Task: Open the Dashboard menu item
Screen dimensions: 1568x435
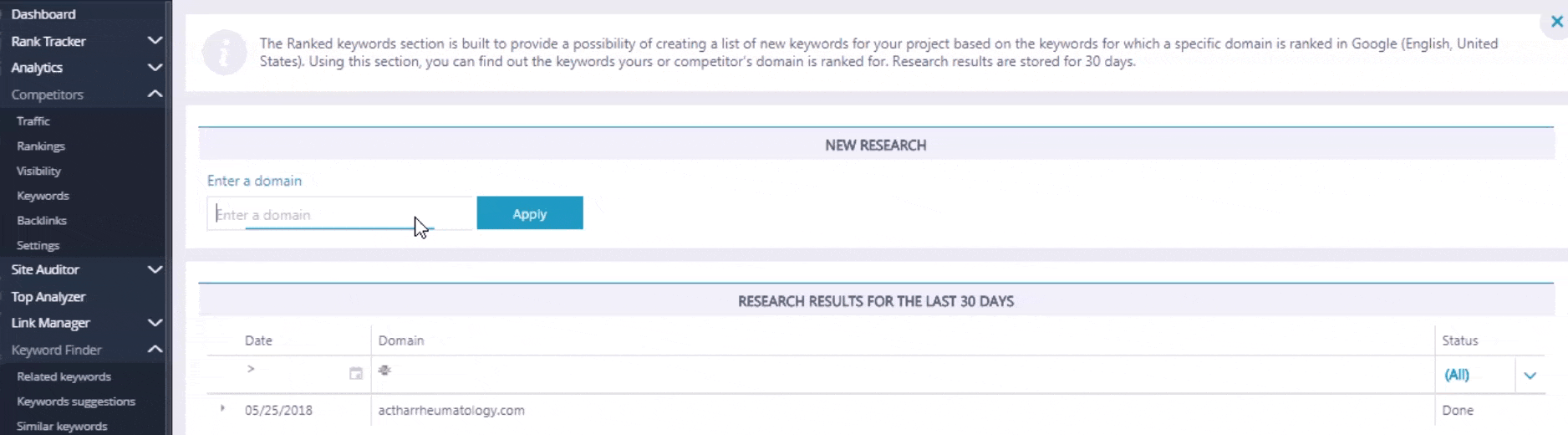Action: [x=43, y=14]
